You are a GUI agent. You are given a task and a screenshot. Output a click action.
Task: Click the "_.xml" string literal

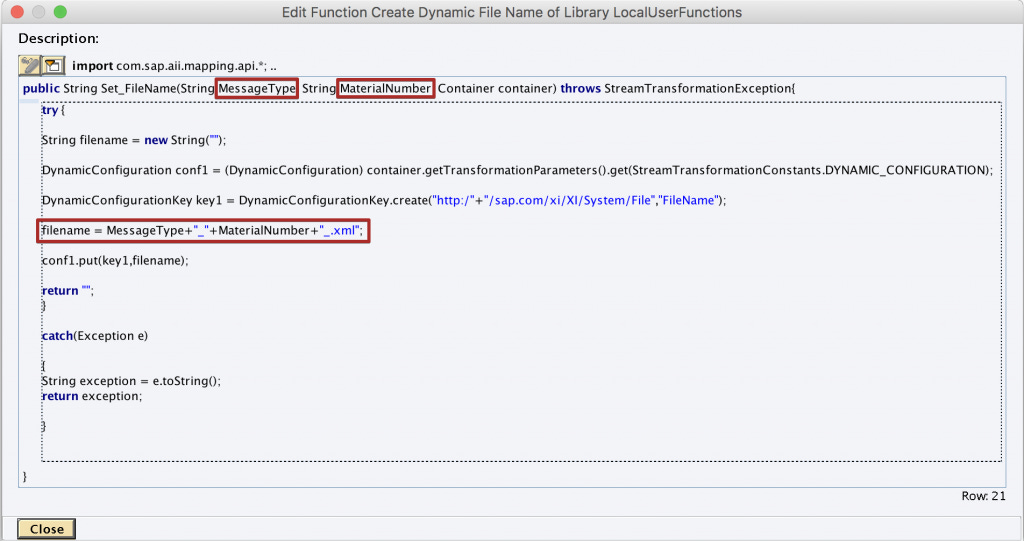click(339, 230)
